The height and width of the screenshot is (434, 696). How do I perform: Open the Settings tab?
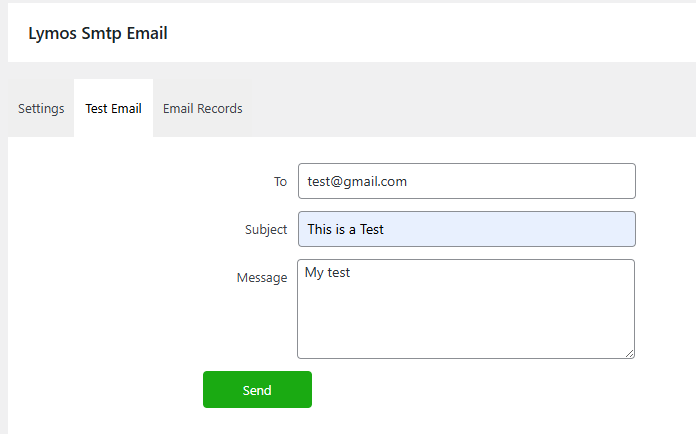[x=41, y=108]
